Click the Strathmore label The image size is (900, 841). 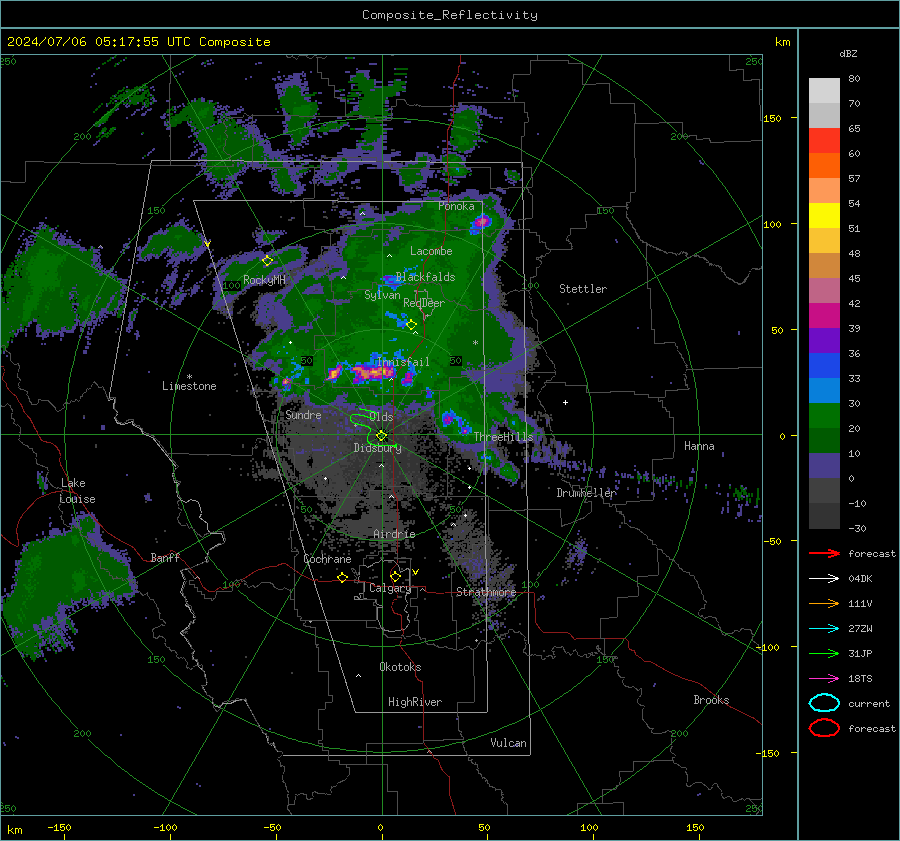point(486,592)
